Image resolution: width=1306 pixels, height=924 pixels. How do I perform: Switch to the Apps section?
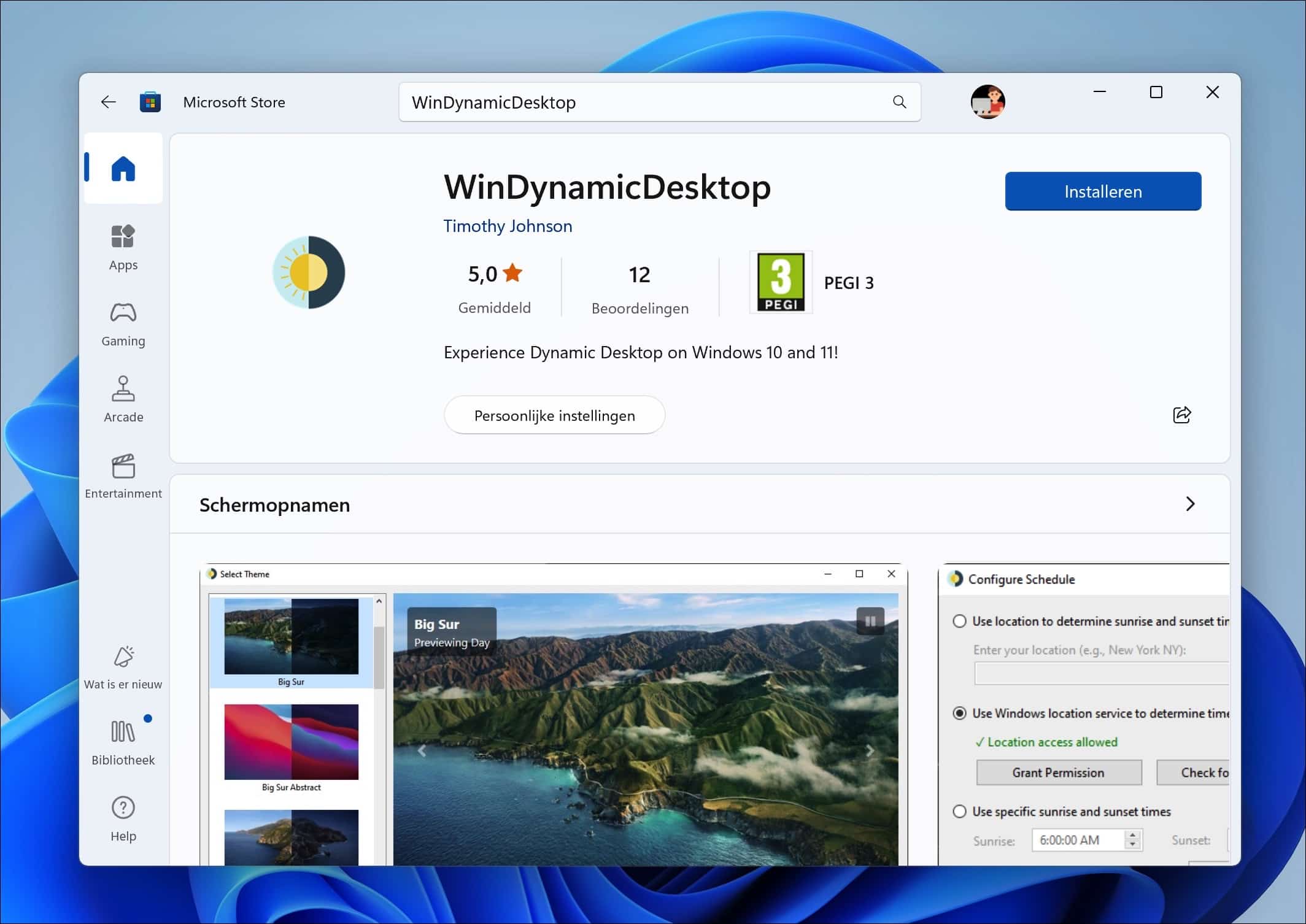coord(123,247)
